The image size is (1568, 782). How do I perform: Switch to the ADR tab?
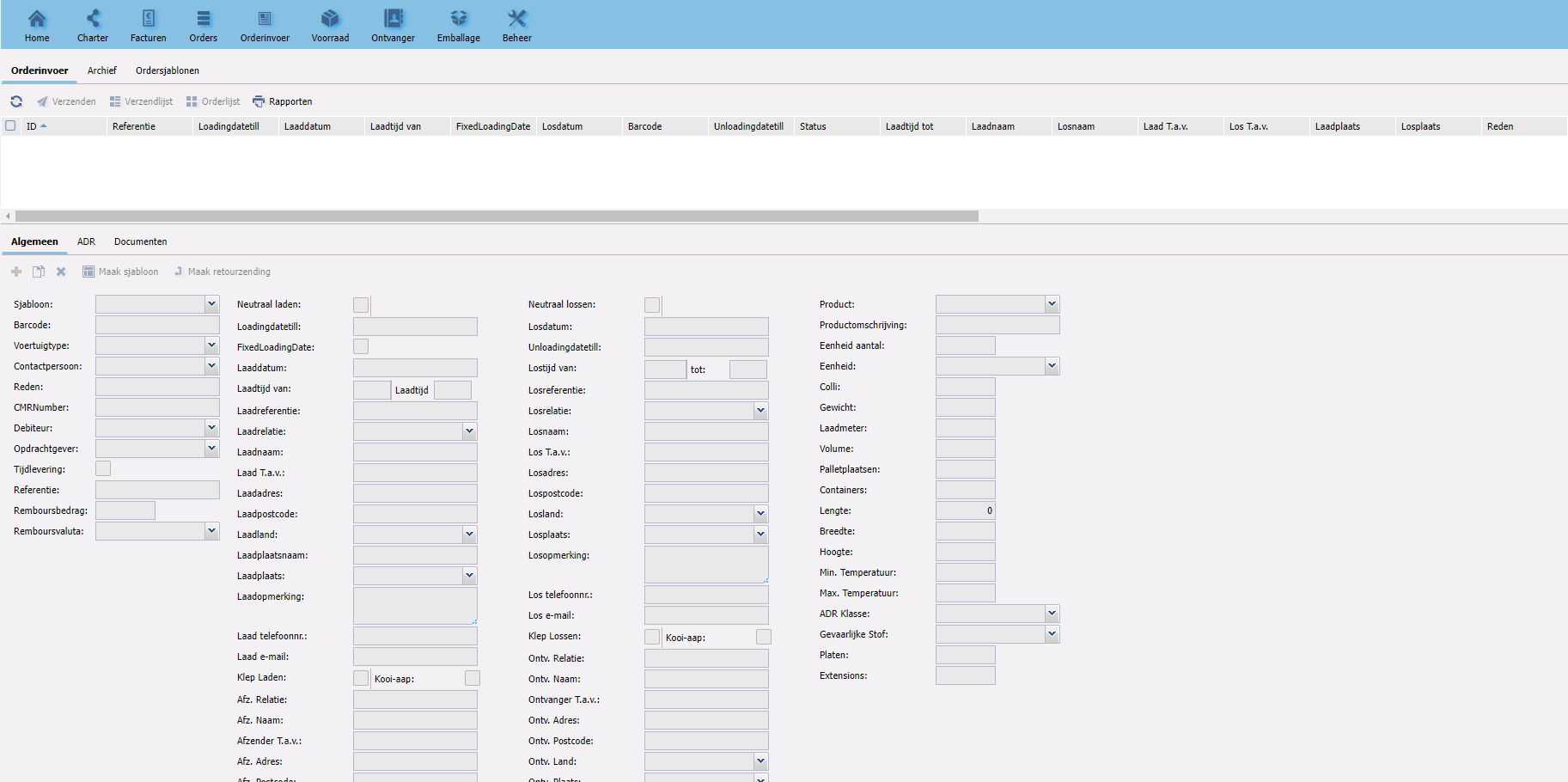[86, 241]
